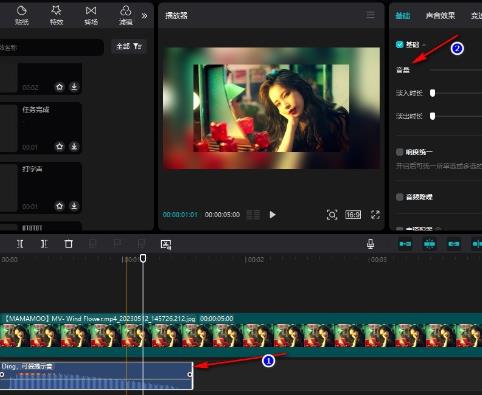Open the 贴纸 stickers panel
The image size is (482, 395).
click(22, 15)
